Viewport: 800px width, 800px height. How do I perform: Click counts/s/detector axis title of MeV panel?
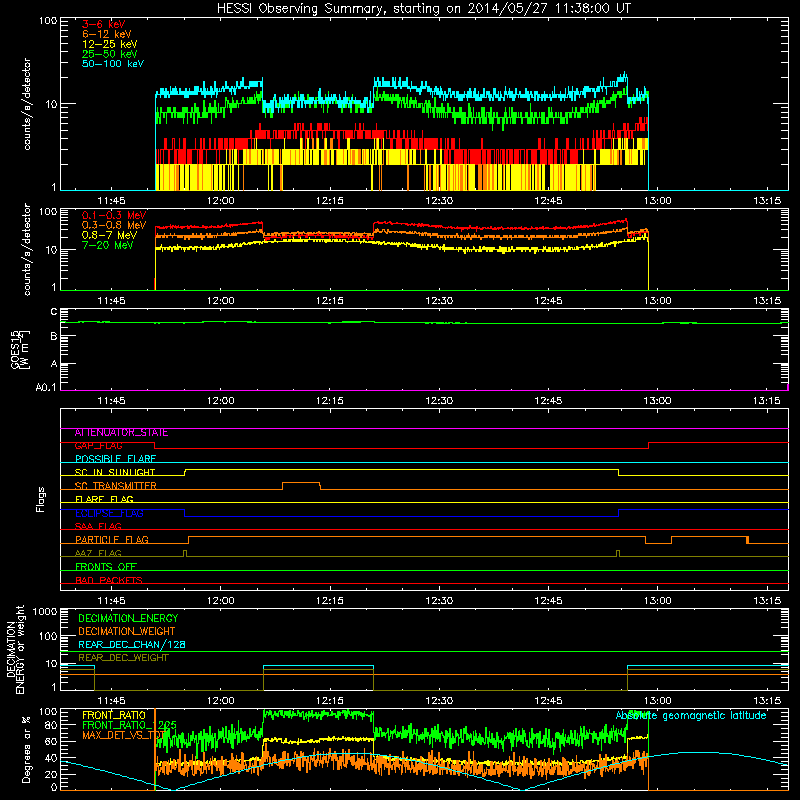coord(27,249)
